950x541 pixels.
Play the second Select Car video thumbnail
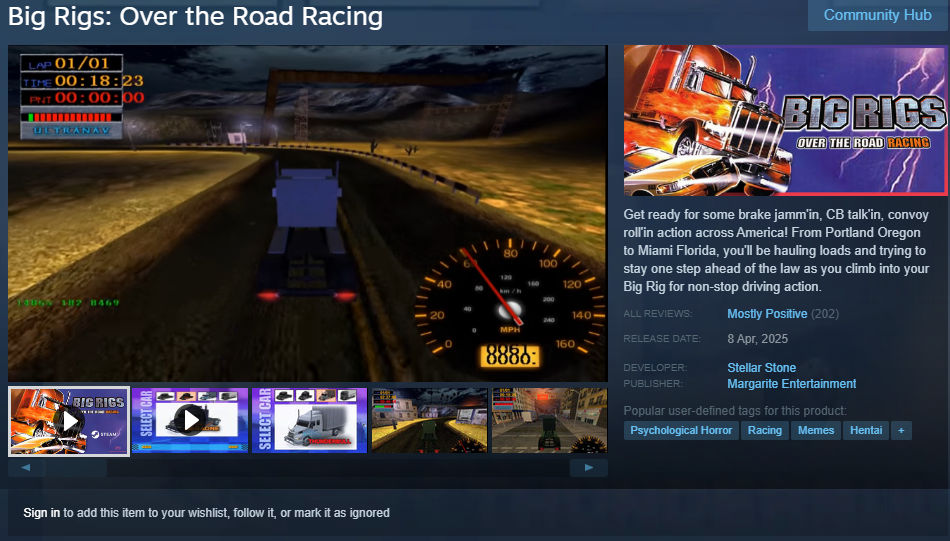point(190,421)
